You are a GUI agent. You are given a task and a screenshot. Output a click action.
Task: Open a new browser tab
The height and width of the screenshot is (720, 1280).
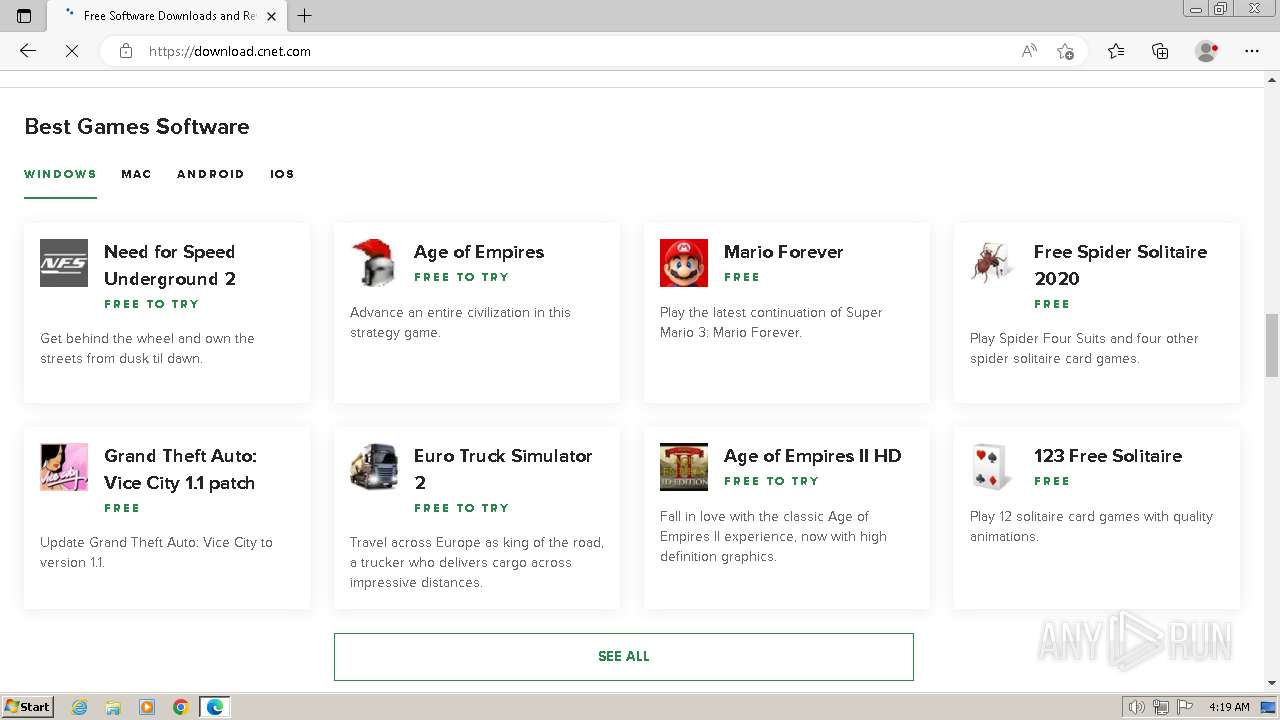tap(305, 15)
